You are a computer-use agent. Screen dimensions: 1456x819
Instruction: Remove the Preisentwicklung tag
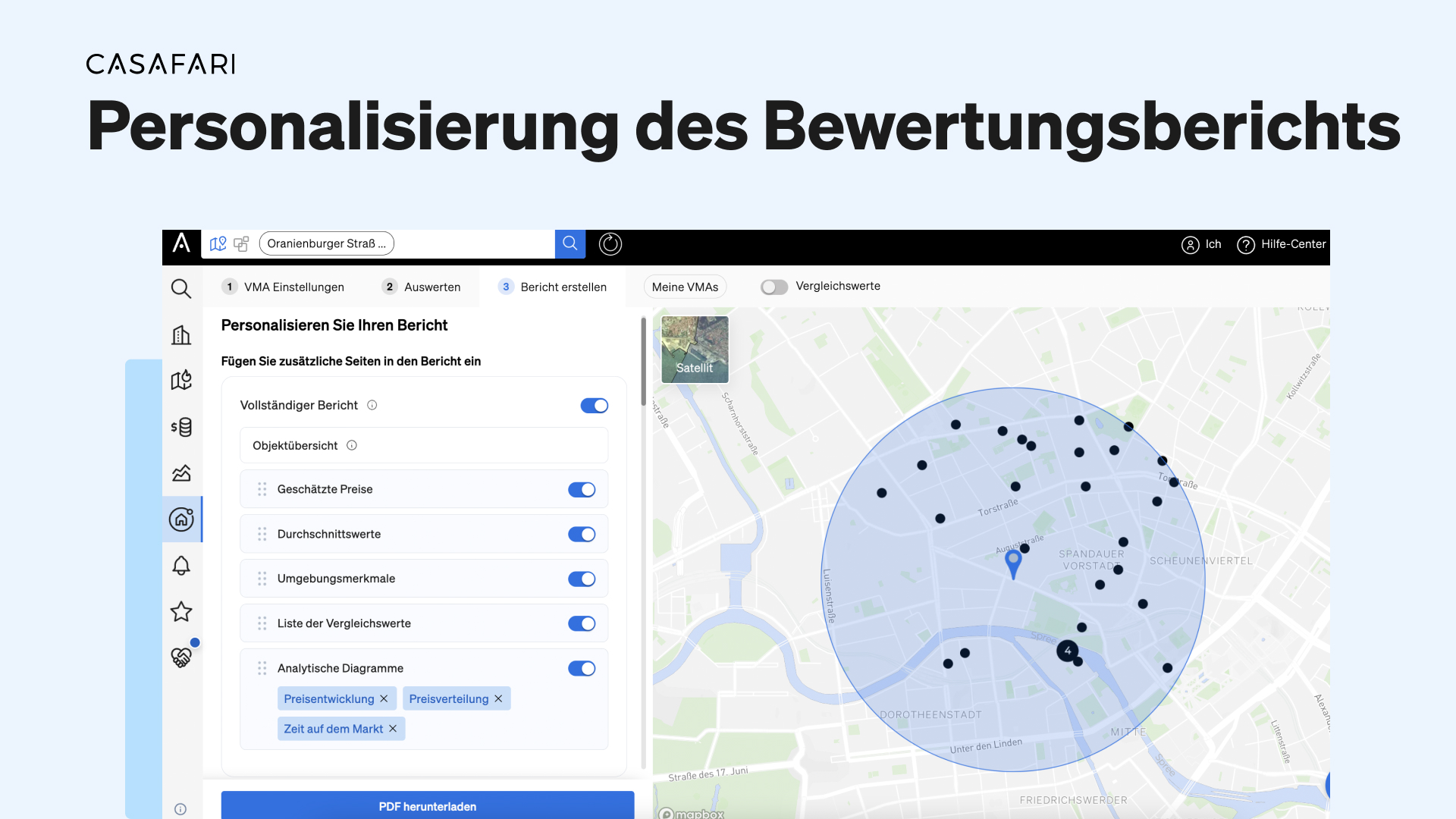click(x=384, y=698)
